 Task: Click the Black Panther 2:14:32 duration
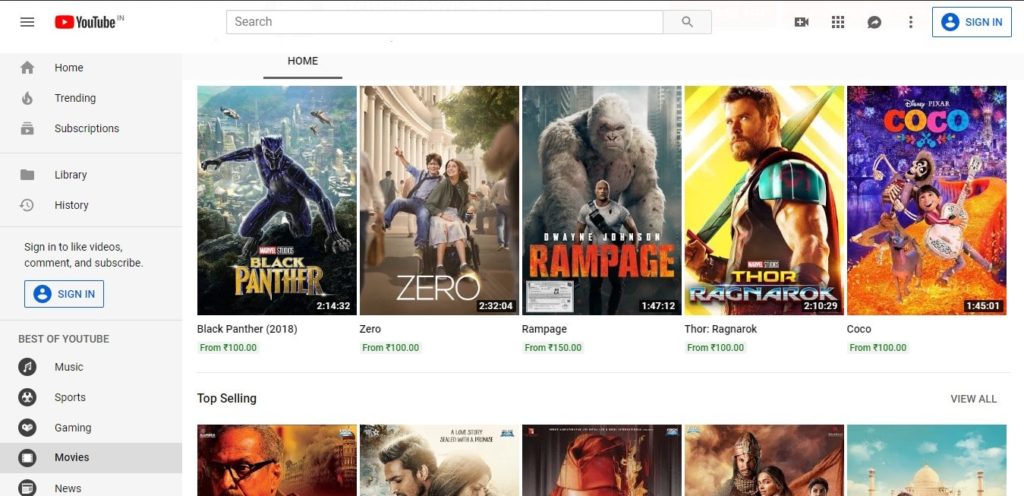point(333,305)
